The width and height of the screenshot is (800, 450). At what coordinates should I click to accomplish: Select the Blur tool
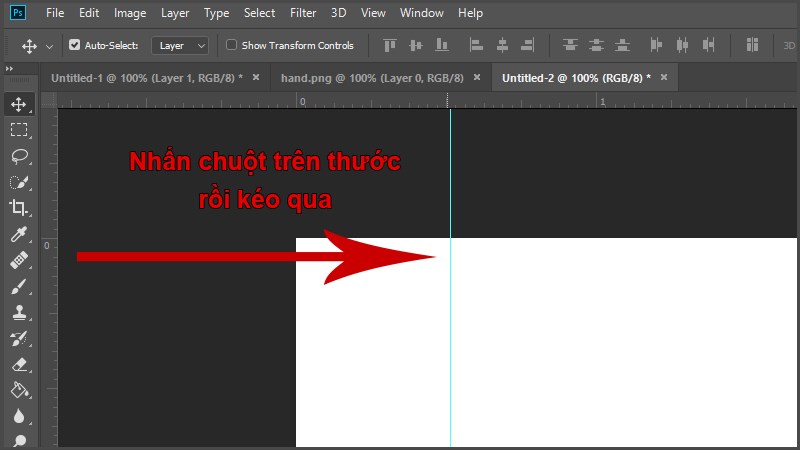pos(19,416)
